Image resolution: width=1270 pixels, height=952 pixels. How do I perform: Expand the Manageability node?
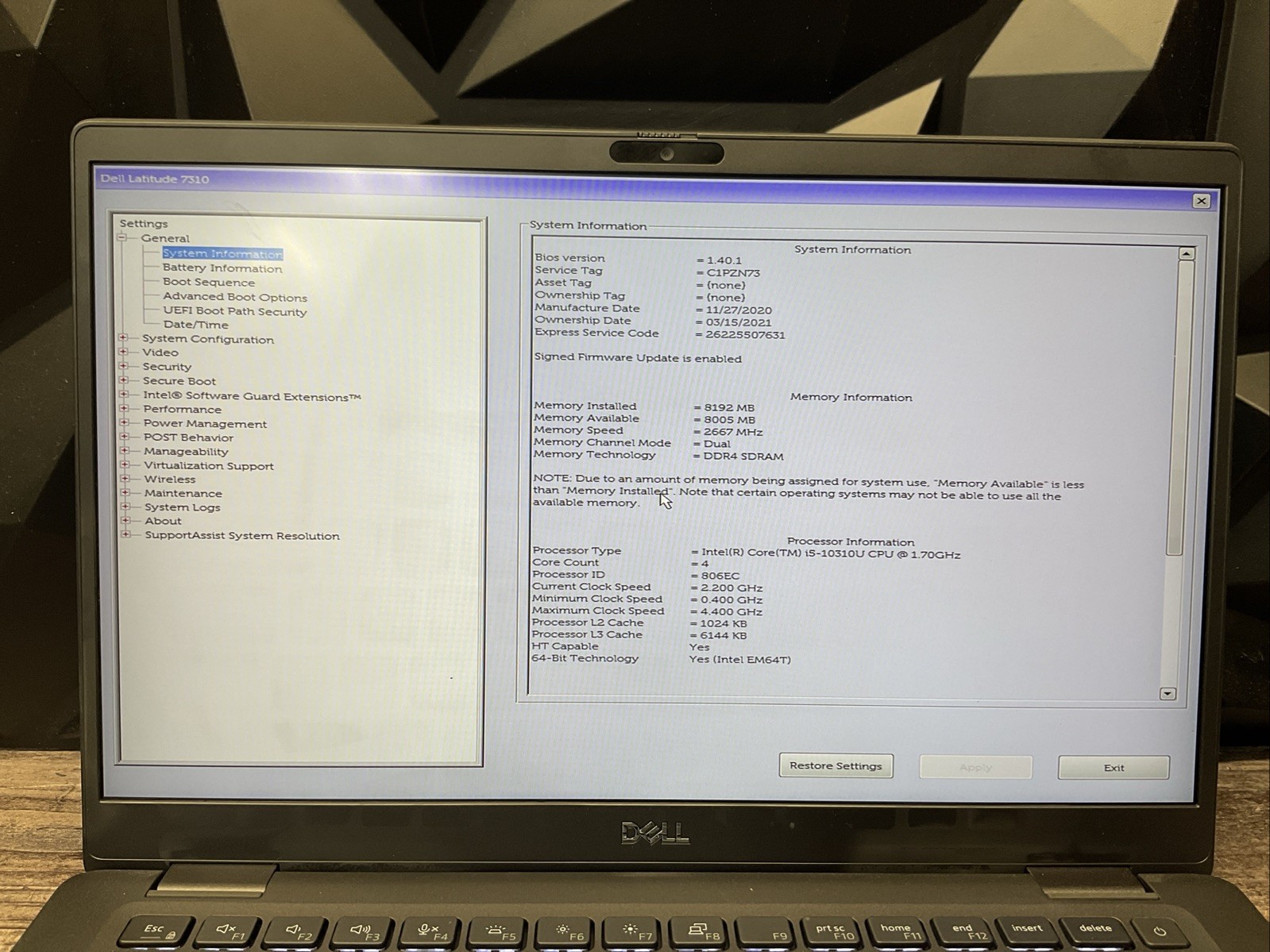coord(125,451)
